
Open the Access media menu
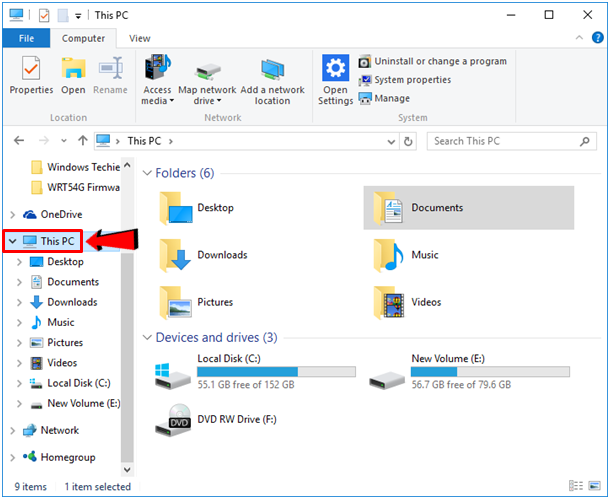coord(157,80)
